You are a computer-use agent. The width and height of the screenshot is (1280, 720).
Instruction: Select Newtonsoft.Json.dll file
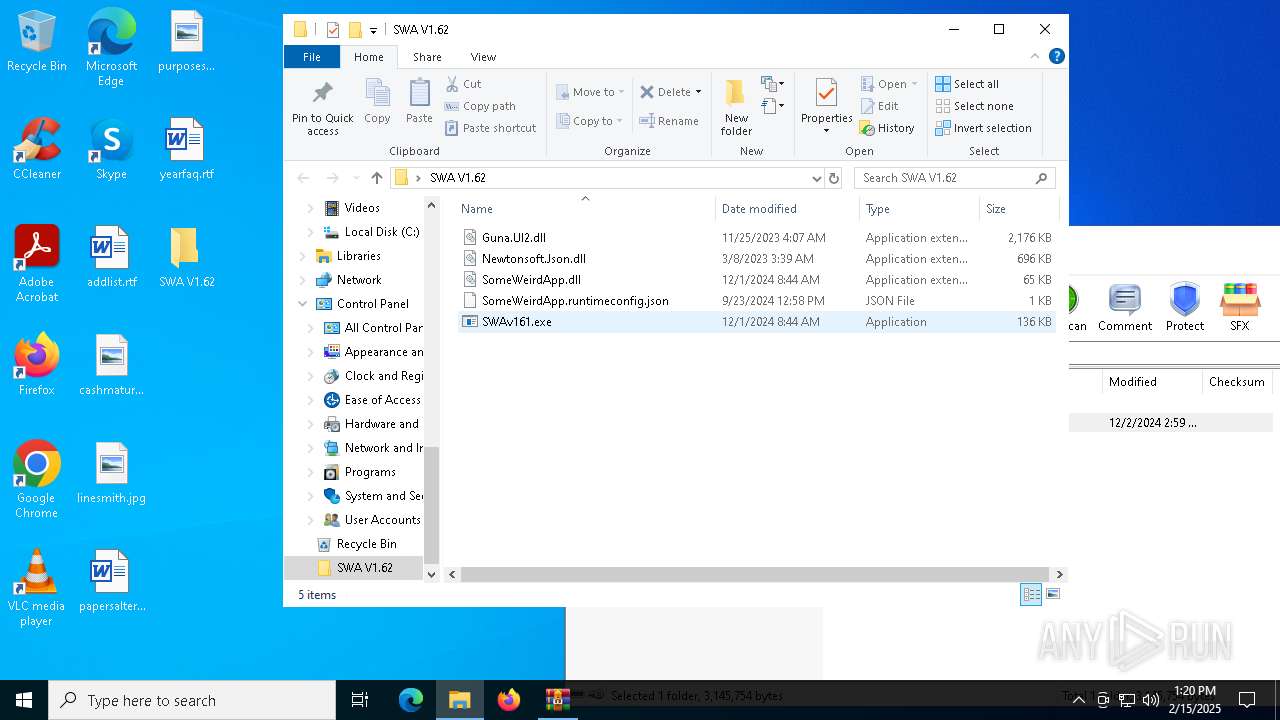534,259
